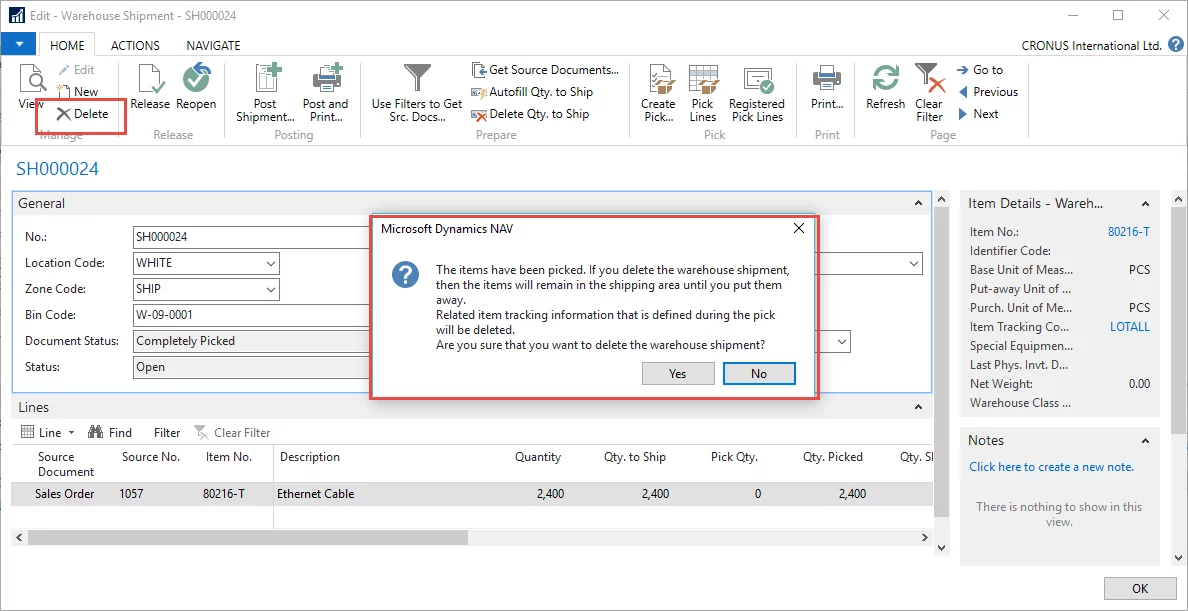Click No in the confirmation dialog
The width and height of the screenshot is (1188, 611).
point(758,373)
